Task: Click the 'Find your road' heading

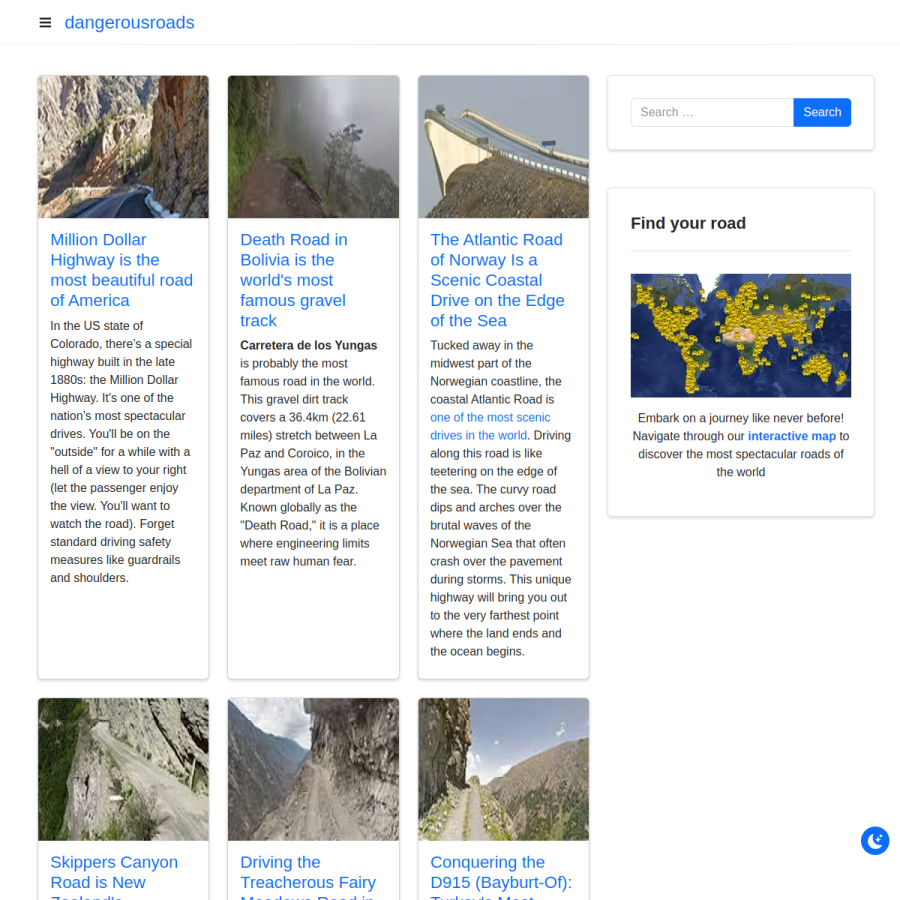Action: [x=688, y=223]
